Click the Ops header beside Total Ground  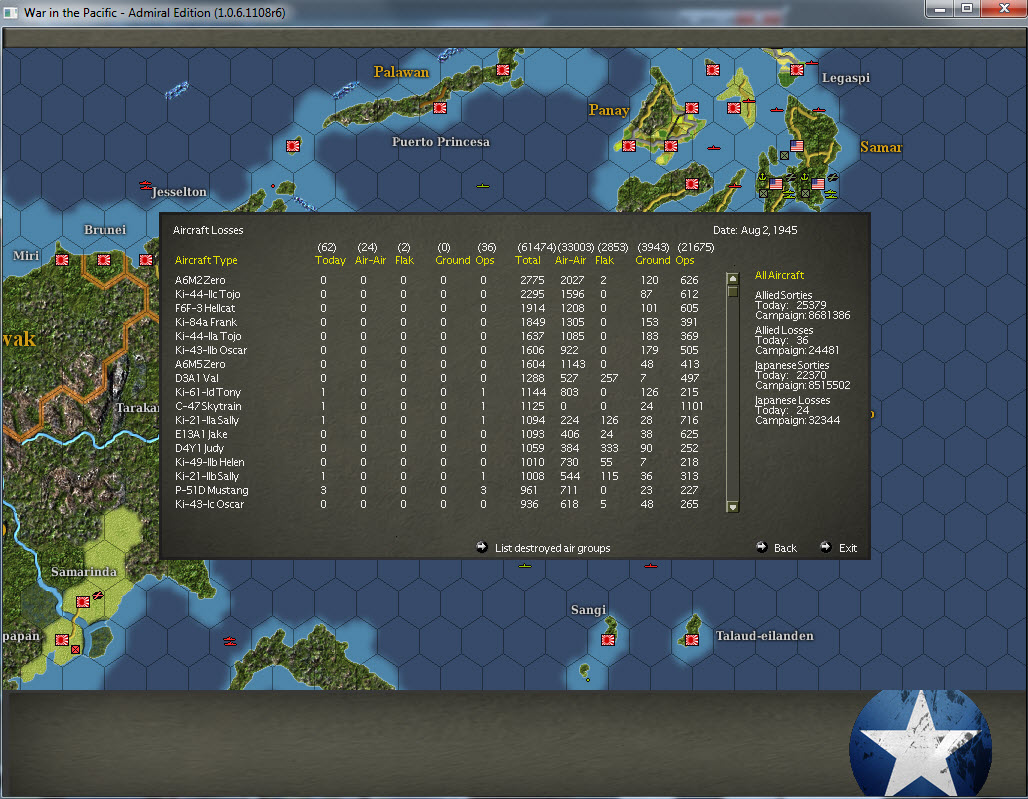click(x=684, y=260)
